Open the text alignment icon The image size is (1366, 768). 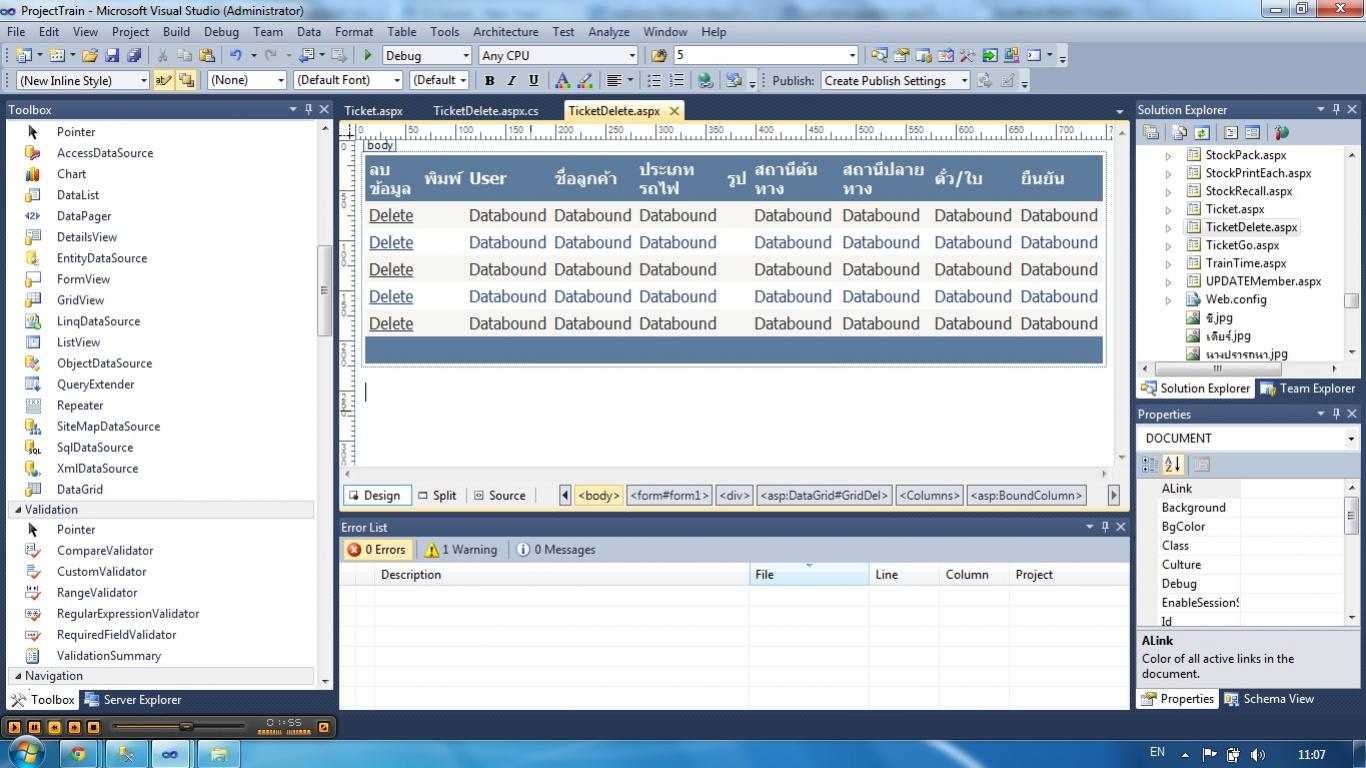click(x=614, y=81)
